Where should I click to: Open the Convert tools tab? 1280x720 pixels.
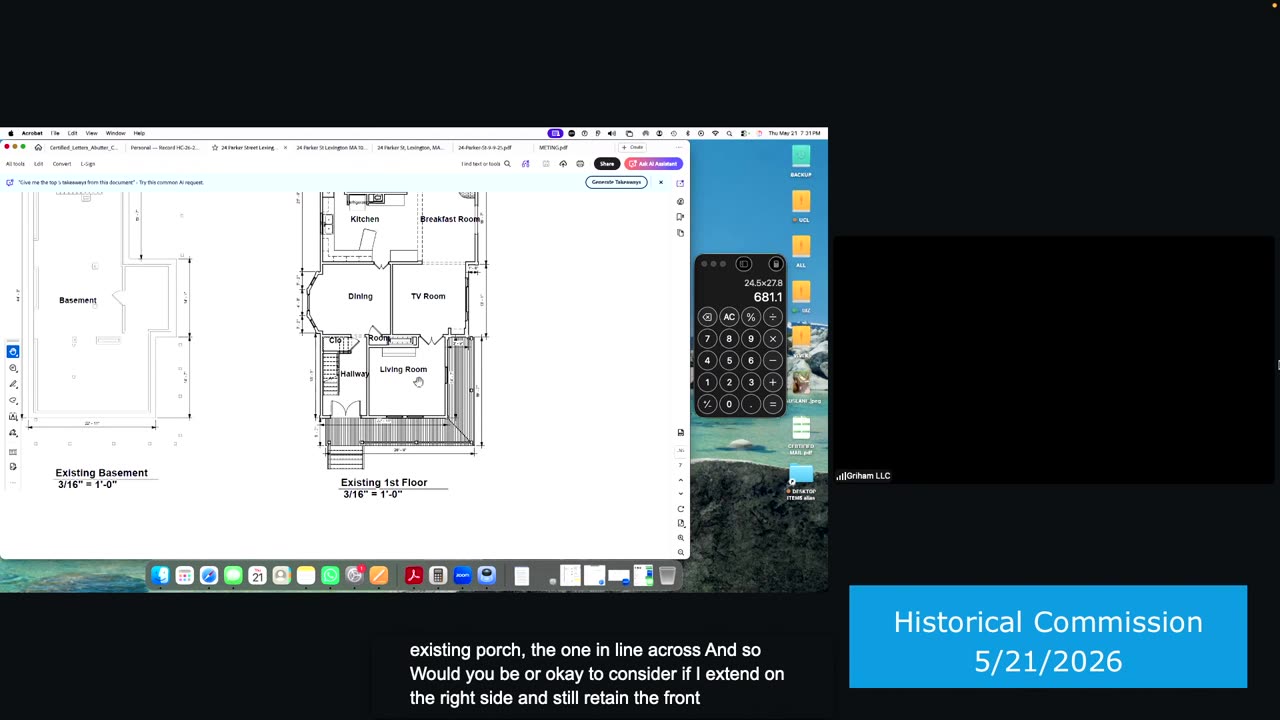click(x=62, y=164)
